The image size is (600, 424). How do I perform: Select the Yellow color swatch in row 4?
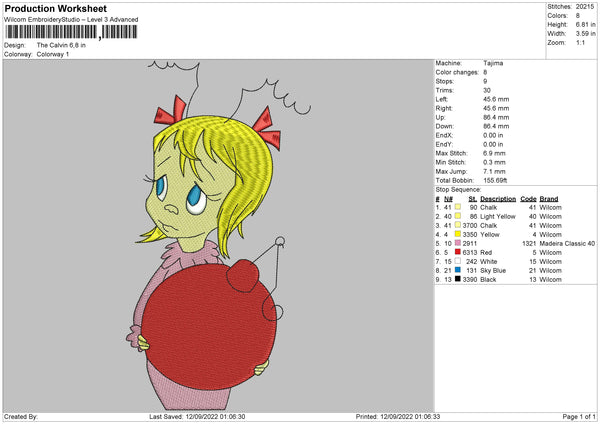pos(458,234)
